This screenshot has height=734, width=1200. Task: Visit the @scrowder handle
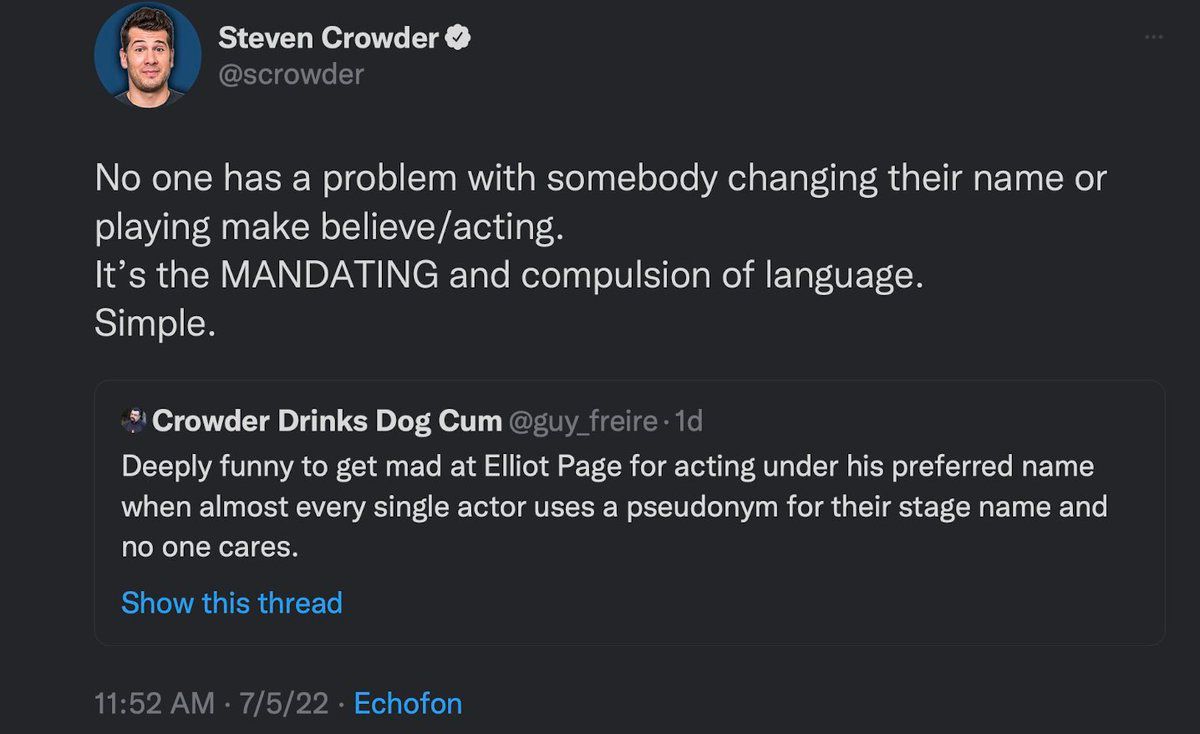(290, 74)
